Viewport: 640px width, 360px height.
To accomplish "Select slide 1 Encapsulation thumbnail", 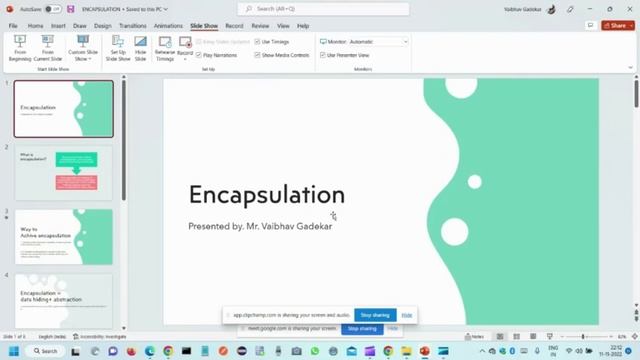I will pyautogui.click(x=64, y=109).
